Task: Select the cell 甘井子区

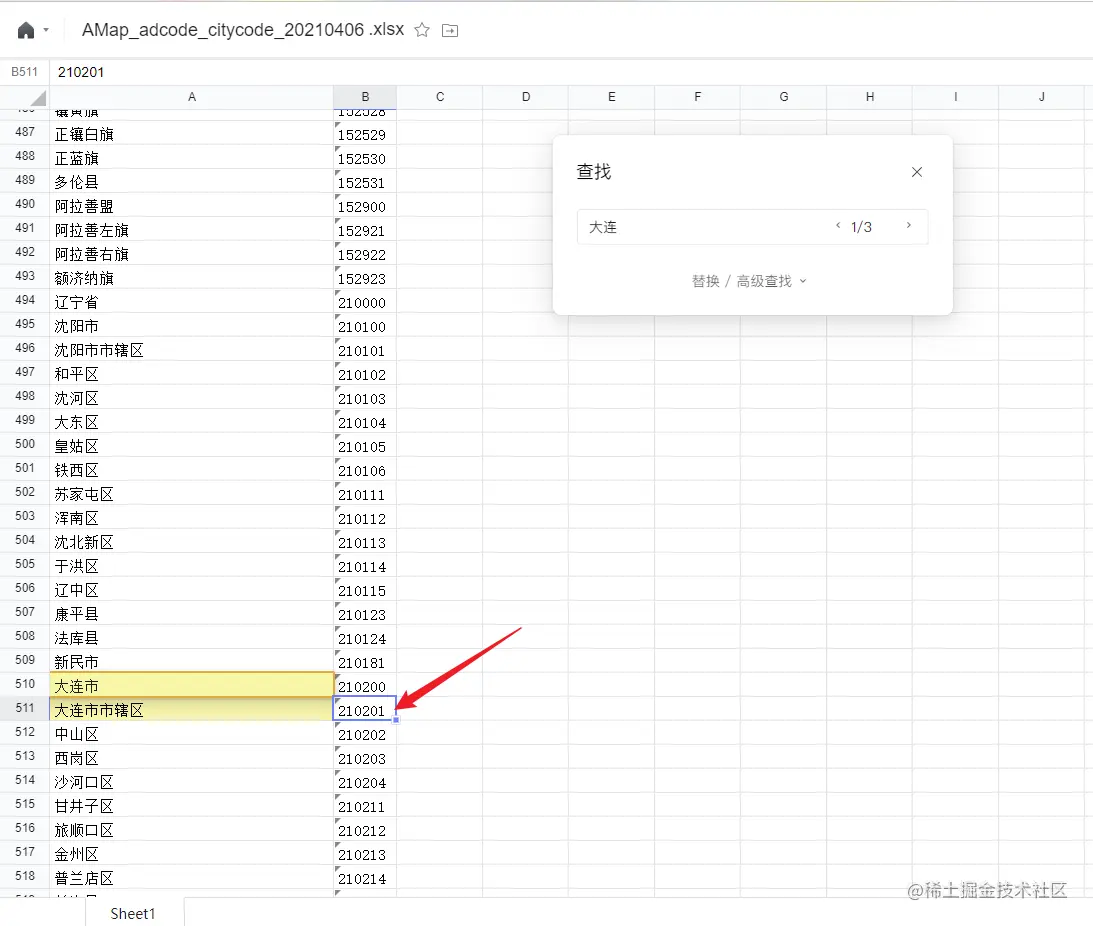Action: point(192,806)
